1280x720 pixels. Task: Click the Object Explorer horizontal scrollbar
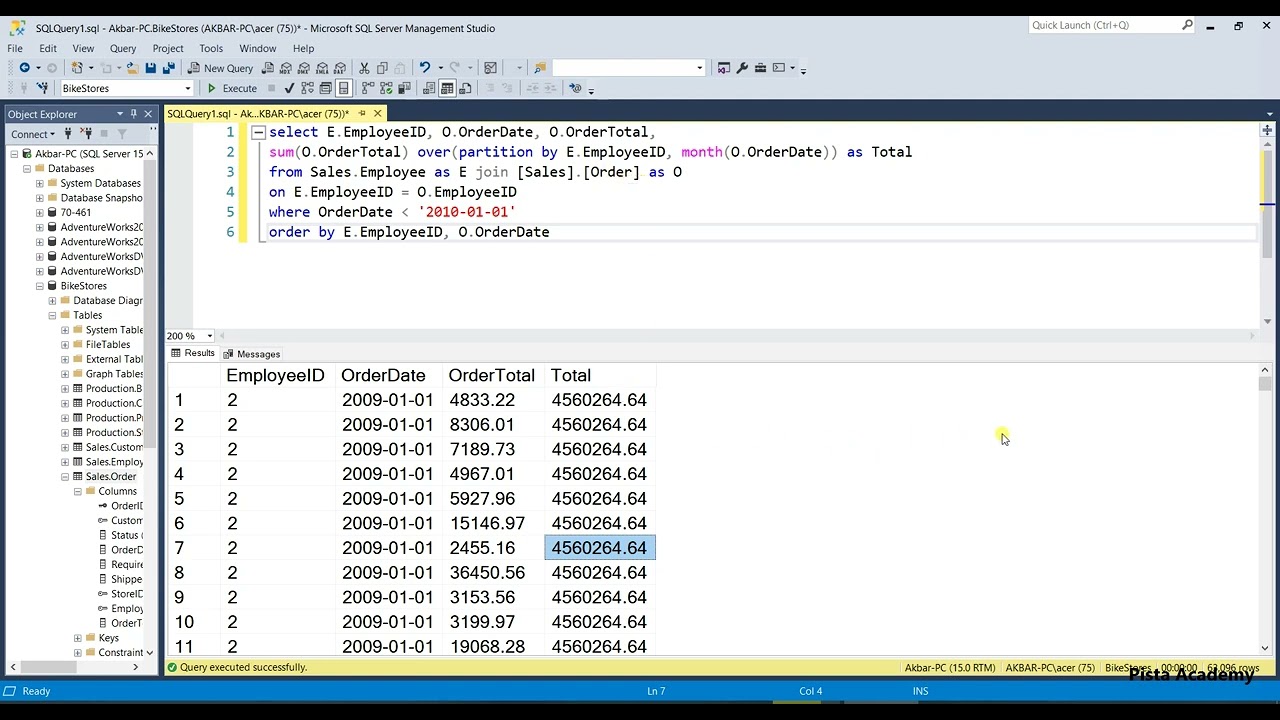76,667
